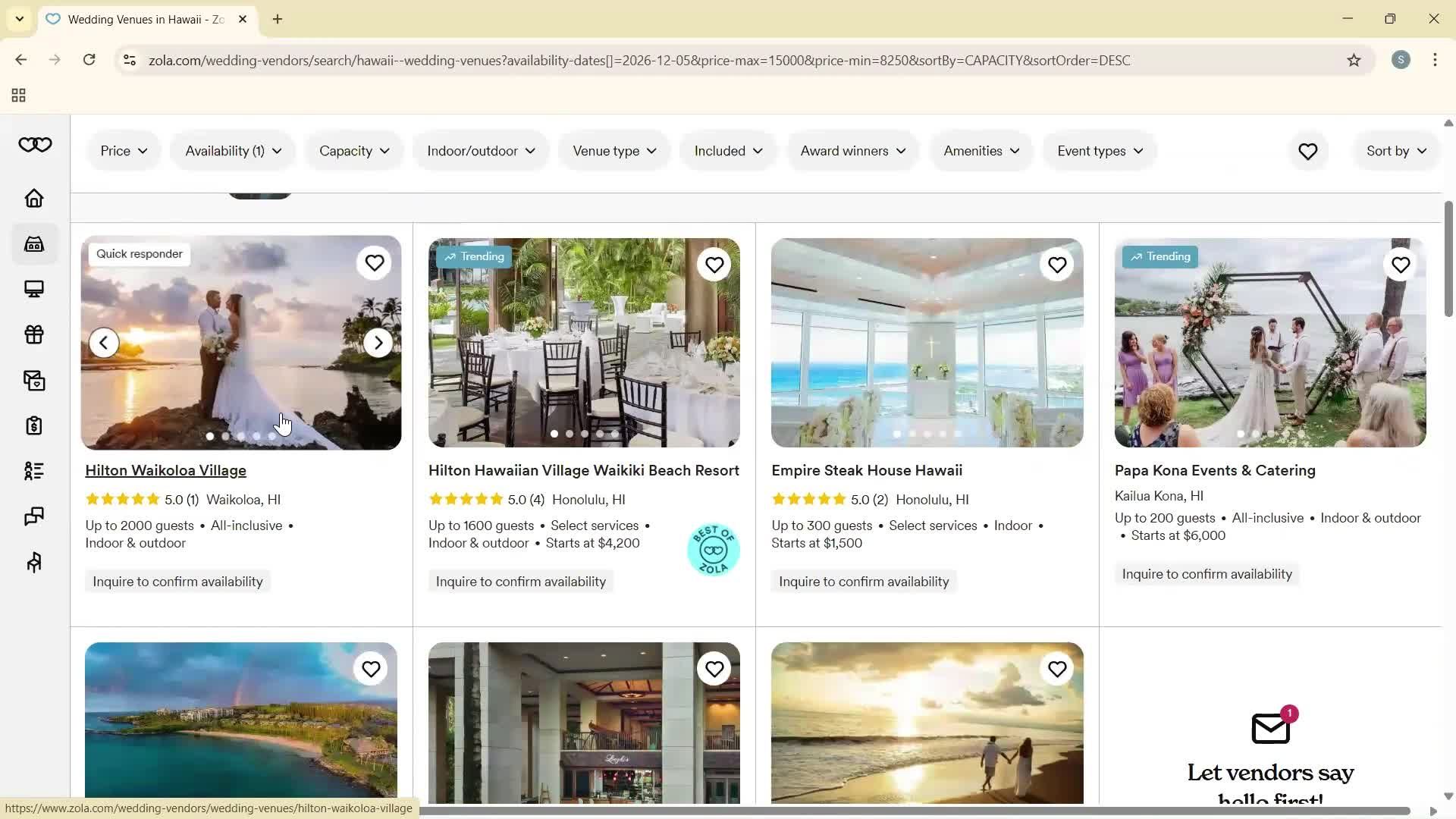Favorite the Empire Steak House Hawaii listing
1456x819 pixels.
click(x=1057, y=265)
